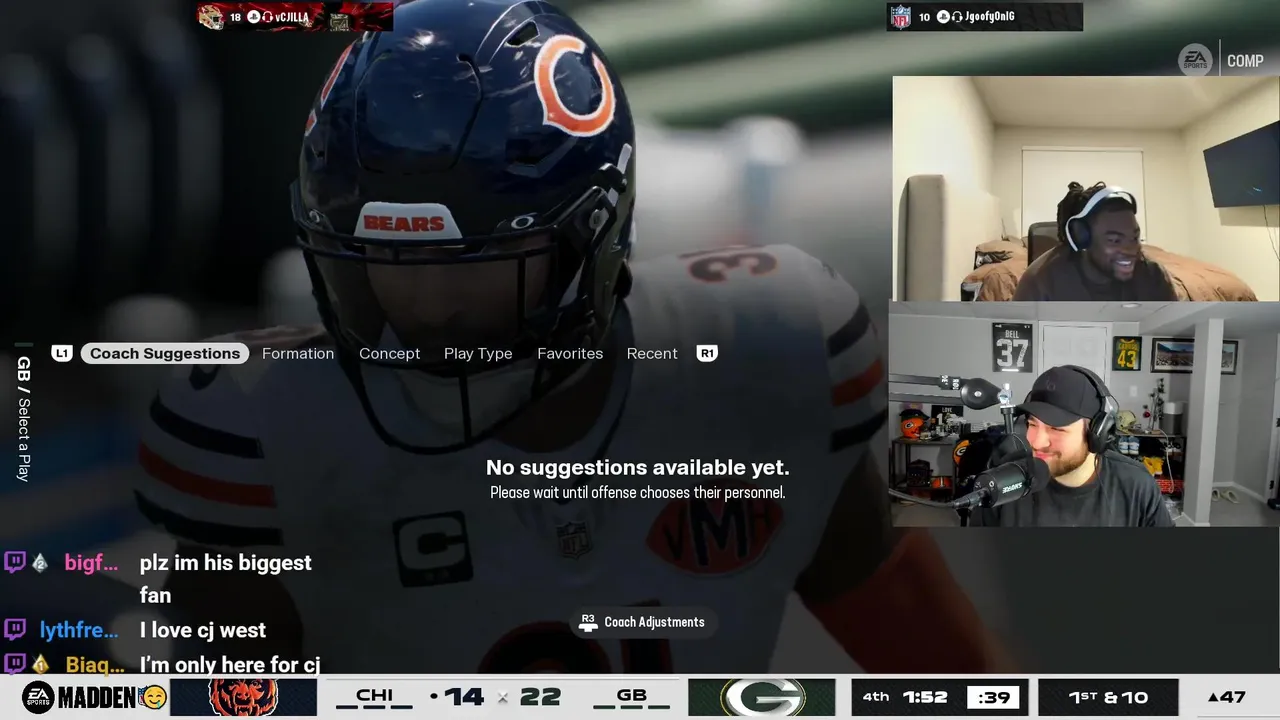Image resolution: width=1280 pixels, height=720 pixels.
Task: Click the PlayStation icon beside vCJILLA
Action: point(254,17)
